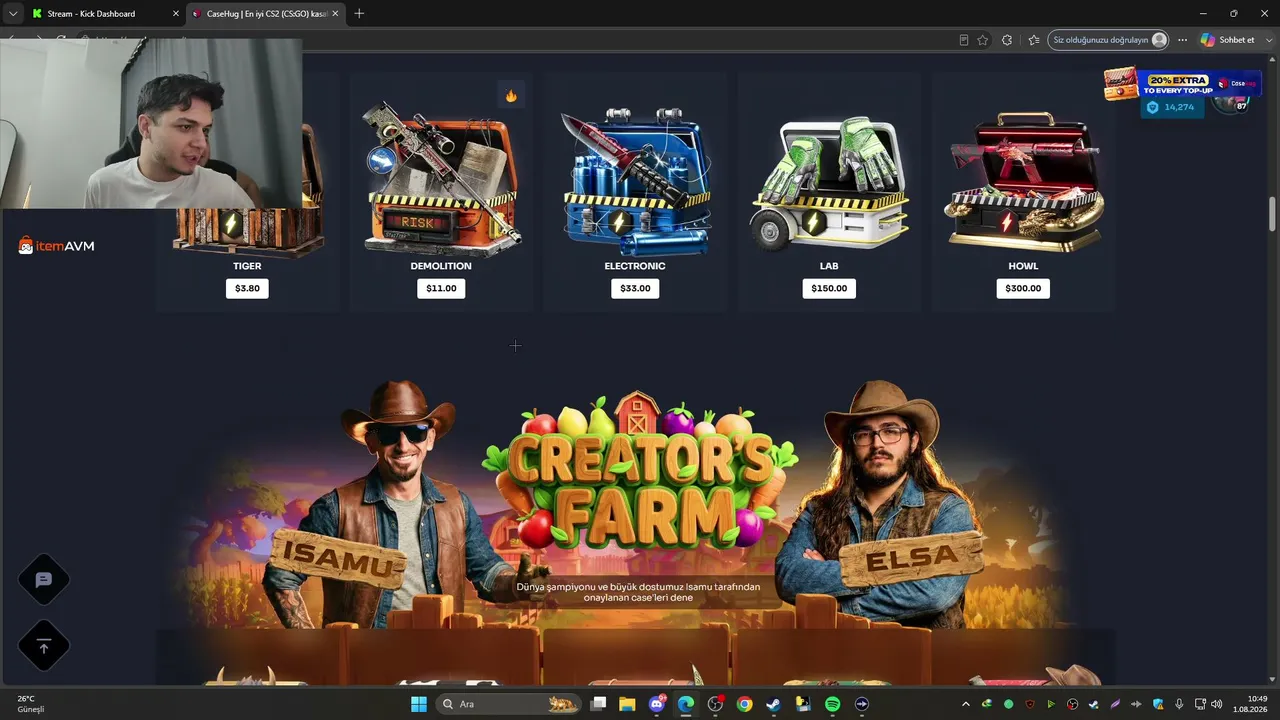The width and height of the screenshot is (1280, 720).
Task: Open File Explorer from the taskbar
Action: tap(627, 704)
